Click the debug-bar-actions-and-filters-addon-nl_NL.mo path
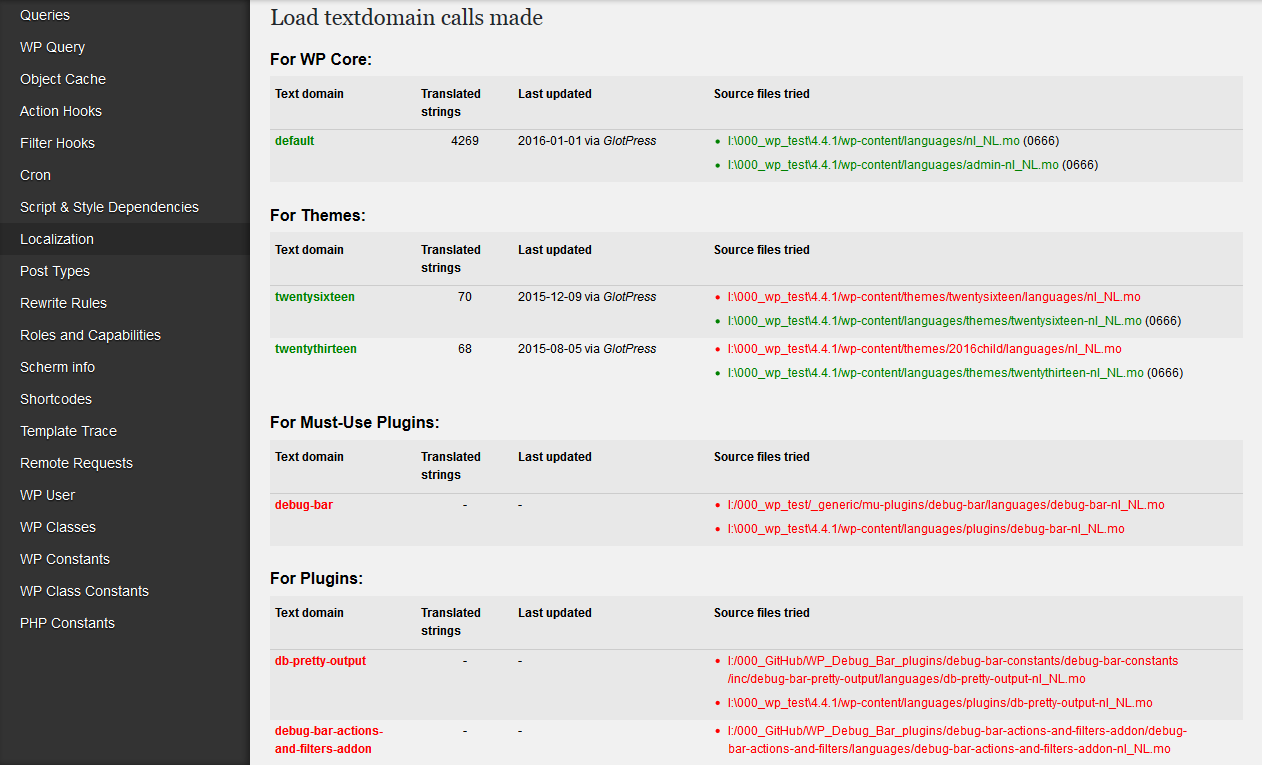Image resolution: width=1262 pixels, height=765 pixels. 957,740
